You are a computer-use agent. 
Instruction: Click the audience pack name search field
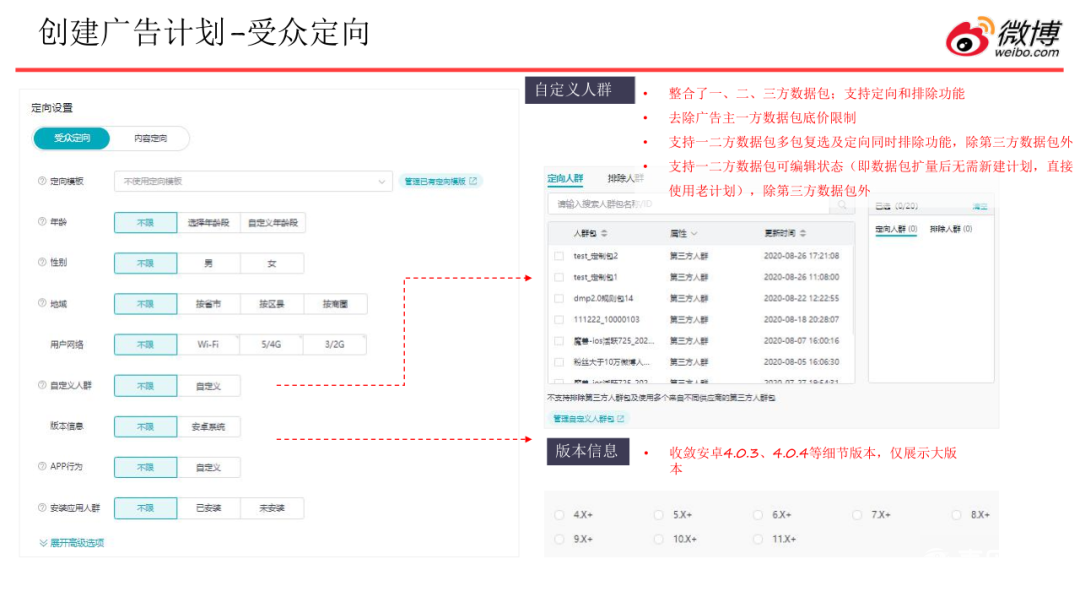[690, 206]
